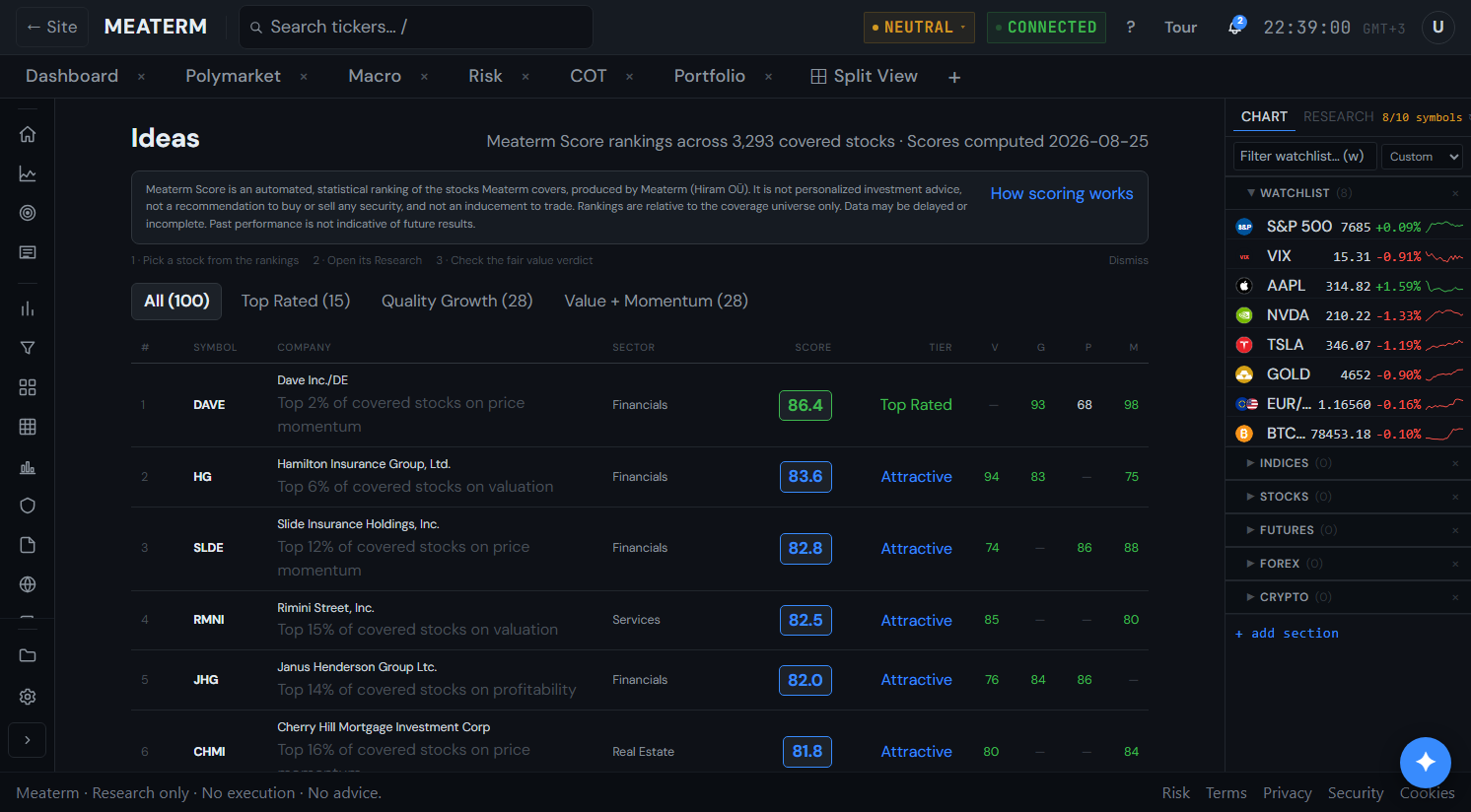Open the four-squares grid icon in sidebar
The height and width of the screenshot is (812, 1471).
tap(28, 387)
